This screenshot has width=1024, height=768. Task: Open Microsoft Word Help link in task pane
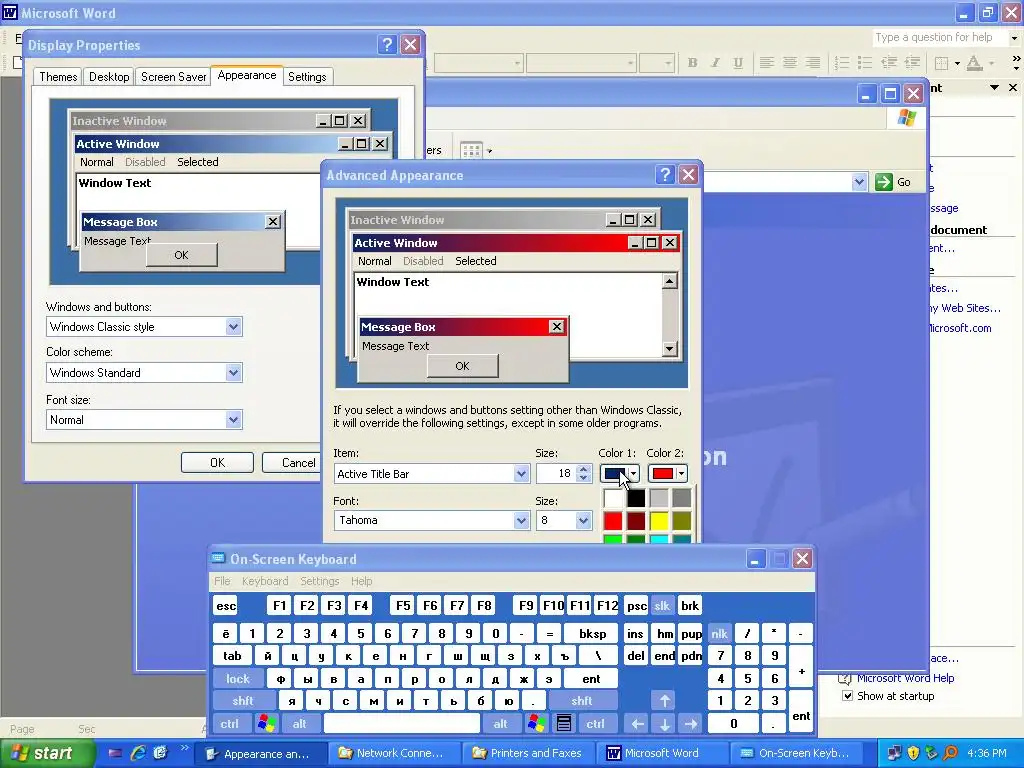[x=905, y=678]
